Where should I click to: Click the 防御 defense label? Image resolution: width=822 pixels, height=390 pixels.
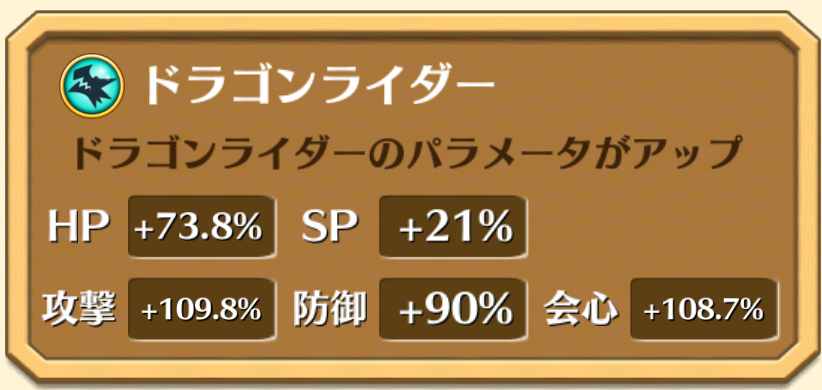[x=330, y=310]
